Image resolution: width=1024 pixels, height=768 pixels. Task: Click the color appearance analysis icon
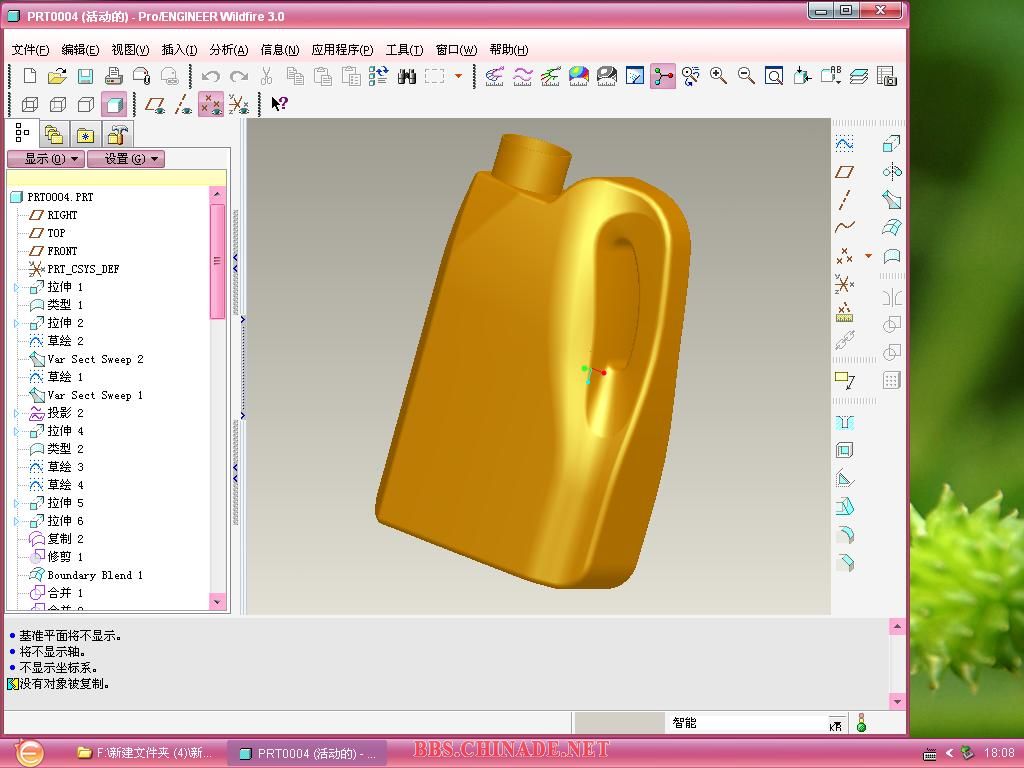[x=579, y=76]
